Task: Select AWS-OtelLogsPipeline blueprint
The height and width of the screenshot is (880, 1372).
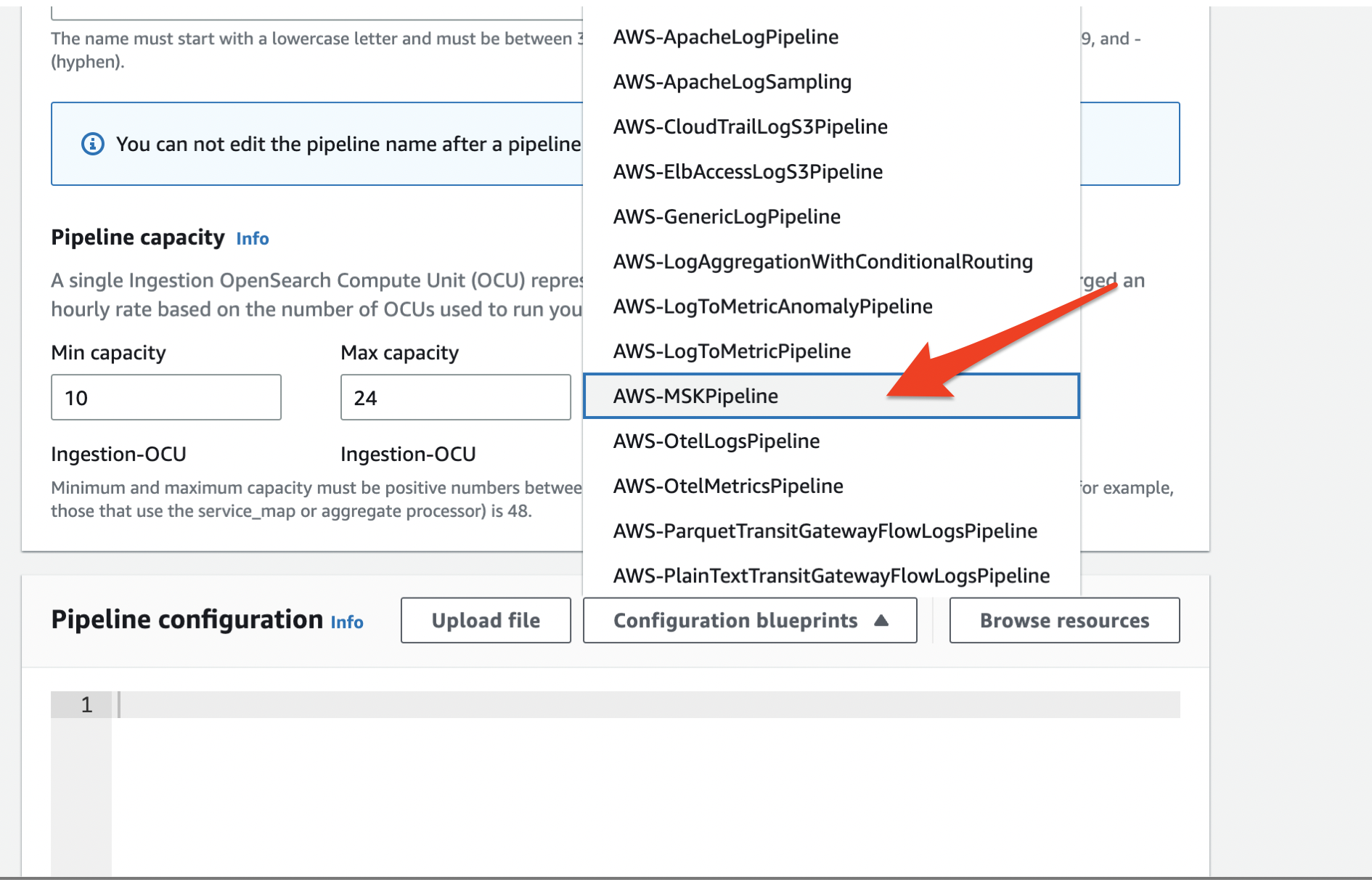Action: click(x=831, y=441)
